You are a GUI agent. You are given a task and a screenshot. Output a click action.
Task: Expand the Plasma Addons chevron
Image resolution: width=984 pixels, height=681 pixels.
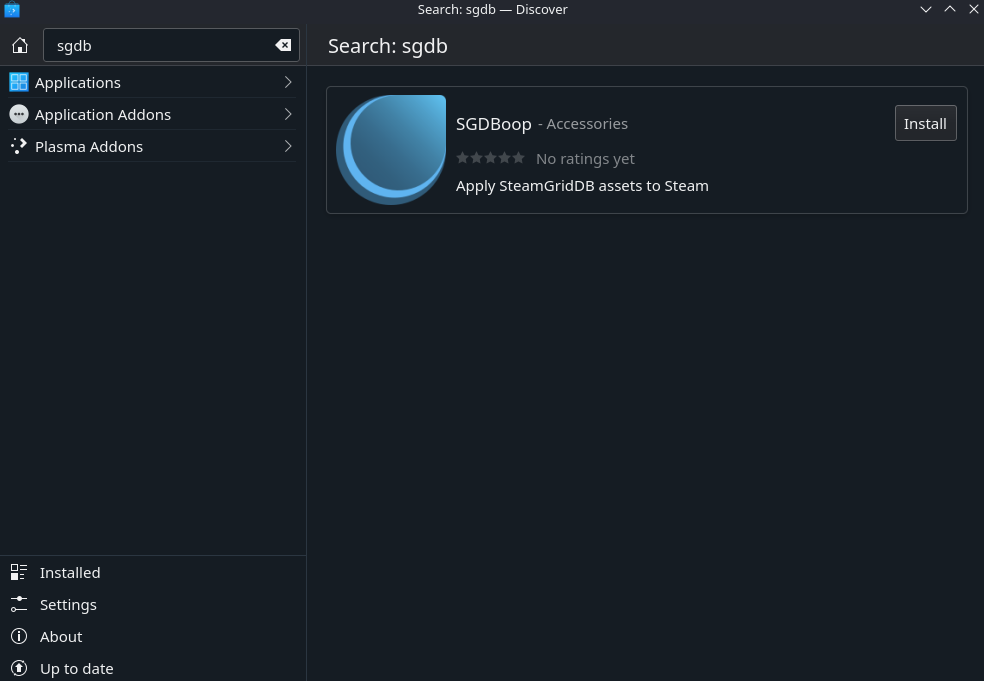pos(288,146)
